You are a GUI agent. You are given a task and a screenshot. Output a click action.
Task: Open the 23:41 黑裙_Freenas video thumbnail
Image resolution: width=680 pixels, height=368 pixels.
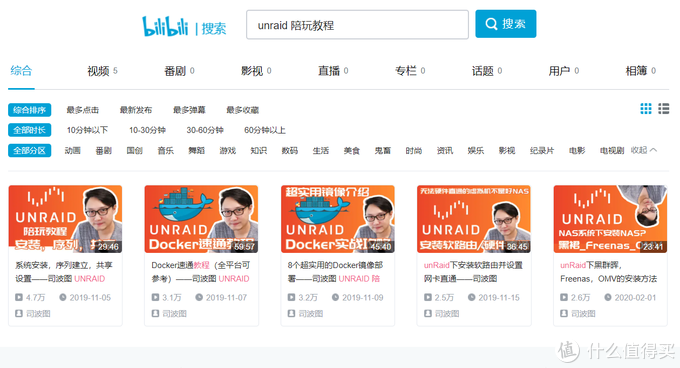(610, 219)
